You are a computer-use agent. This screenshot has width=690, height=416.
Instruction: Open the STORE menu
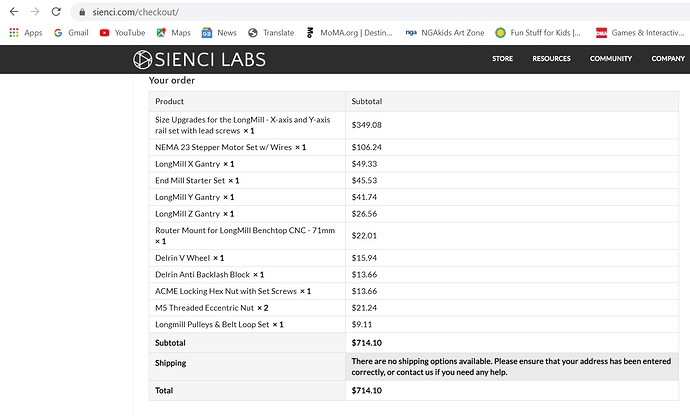click(x=503, y=59)
